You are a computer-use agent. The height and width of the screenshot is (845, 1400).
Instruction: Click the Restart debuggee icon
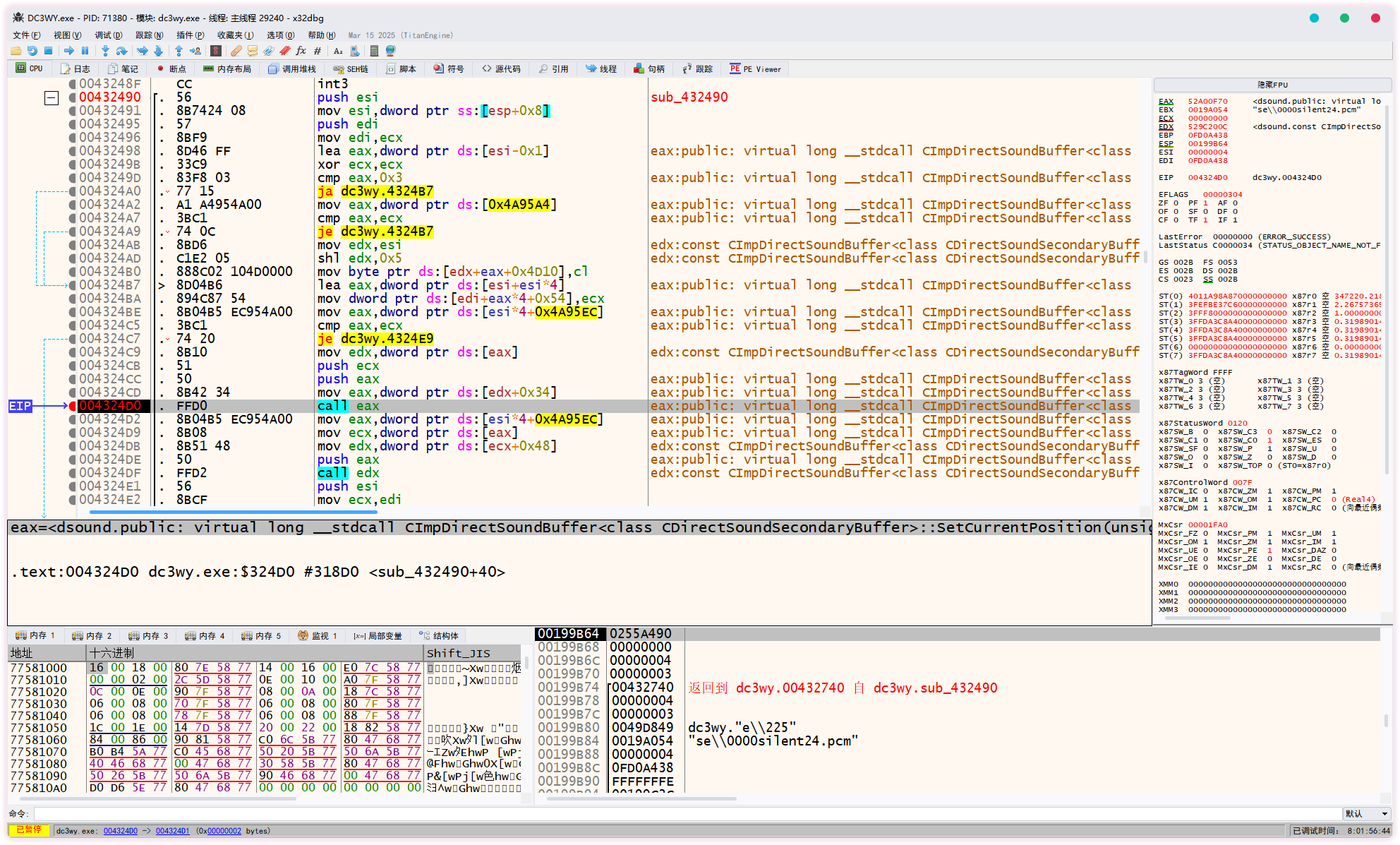coord(32,51)
